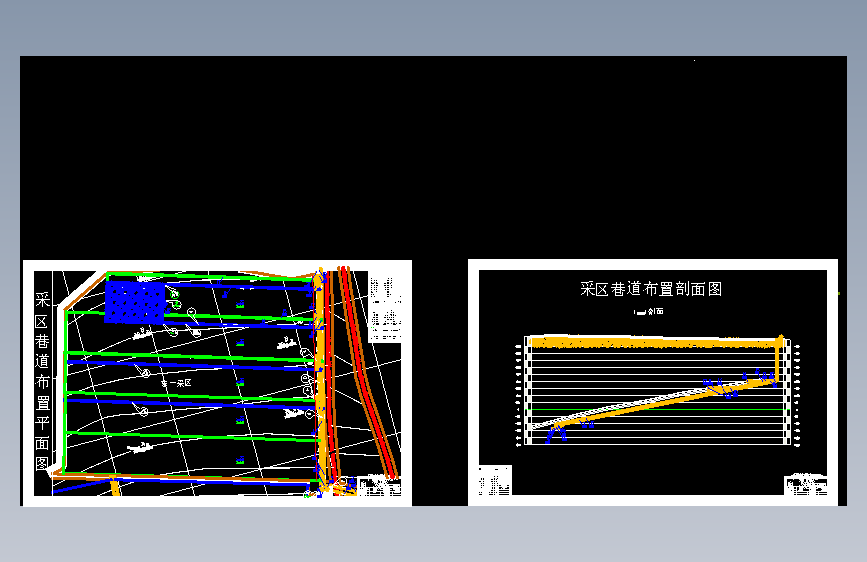Select the green horizontal line in section view
Image resolution: width=867 pixels, height=562 pixels.
(658, 410)
